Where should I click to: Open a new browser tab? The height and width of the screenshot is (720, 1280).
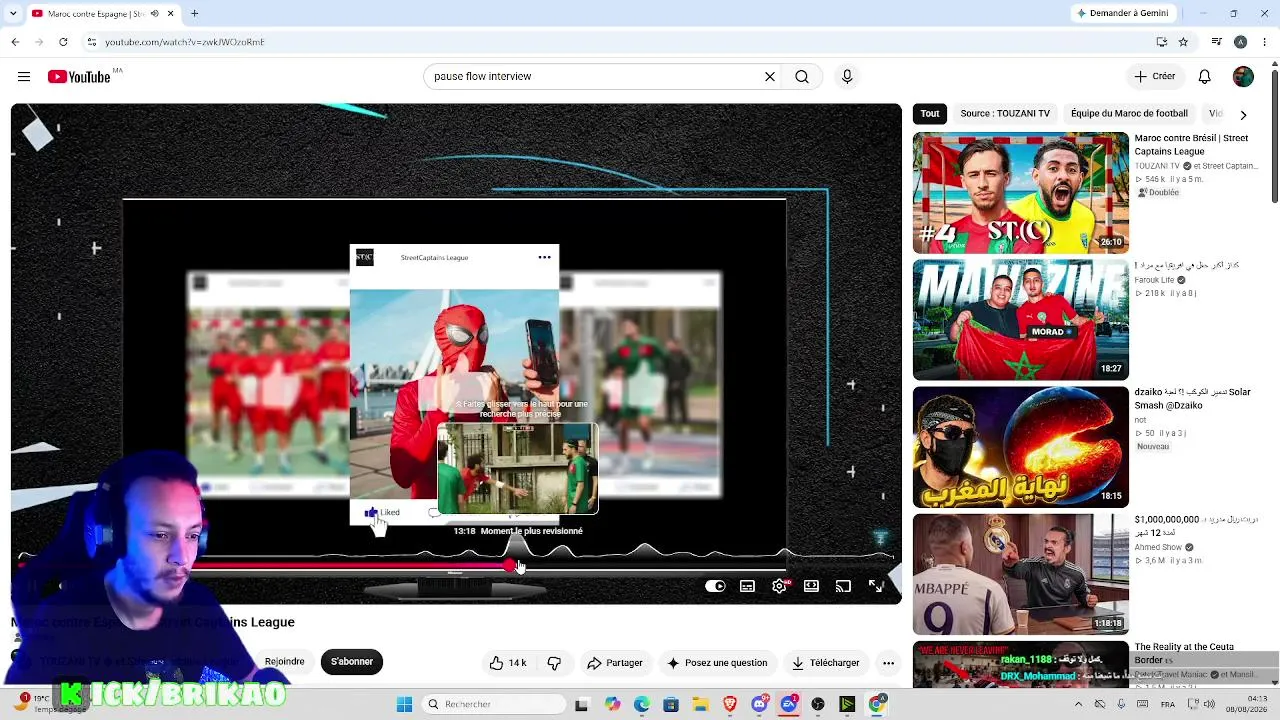(x=194, y=14)
